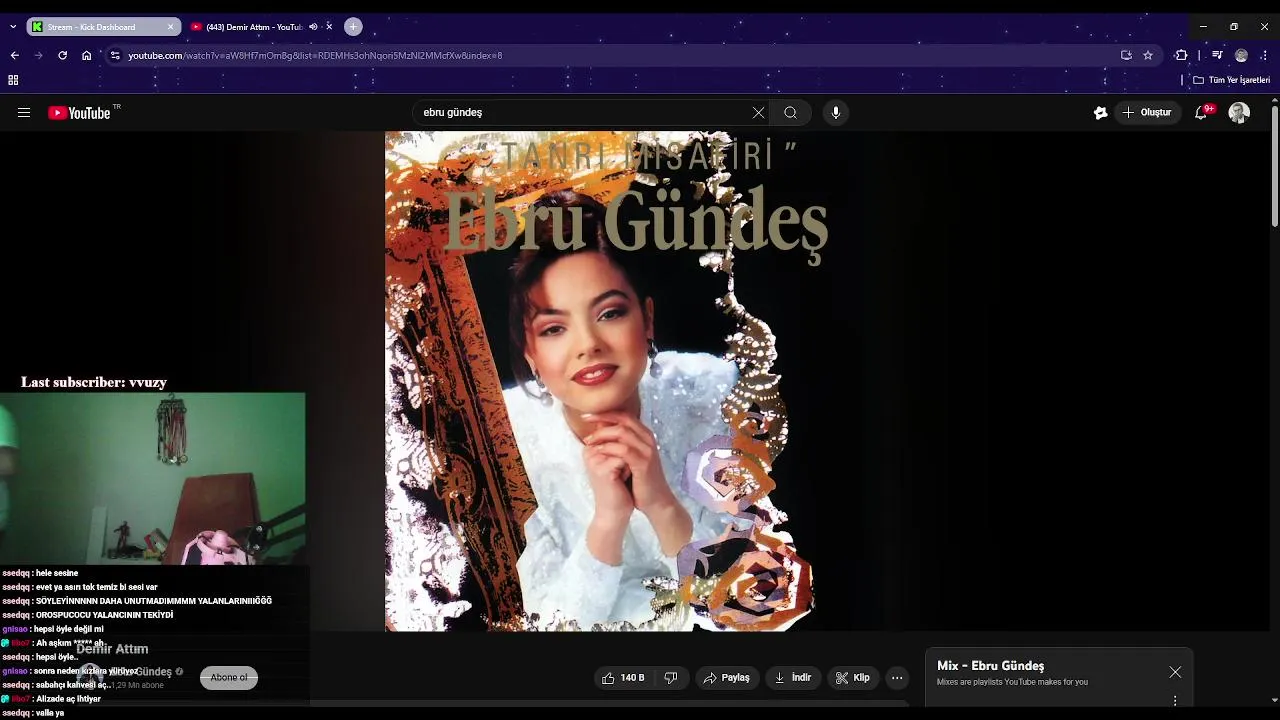Open the media controls toolbar icon
Image resolution: width=1280 pixels, height=720 pixels.
(x=1217, y=56)
